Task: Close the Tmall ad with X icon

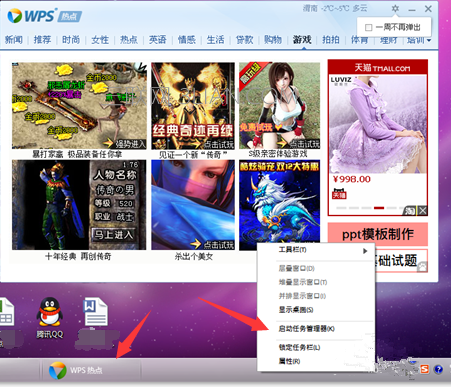Action: point(423,210)
